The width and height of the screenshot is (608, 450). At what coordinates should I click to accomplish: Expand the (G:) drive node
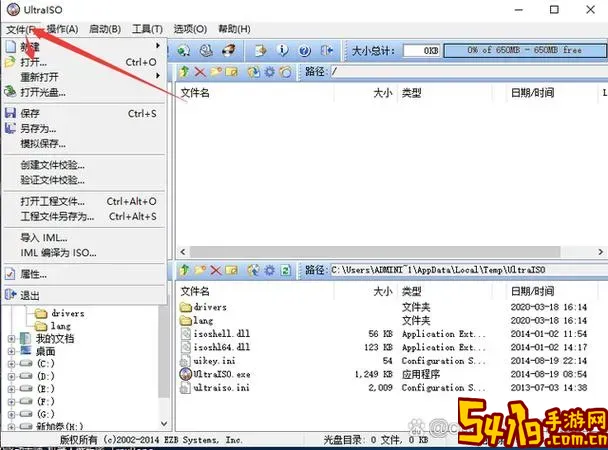pyautogui.click(x=11, y=414)
